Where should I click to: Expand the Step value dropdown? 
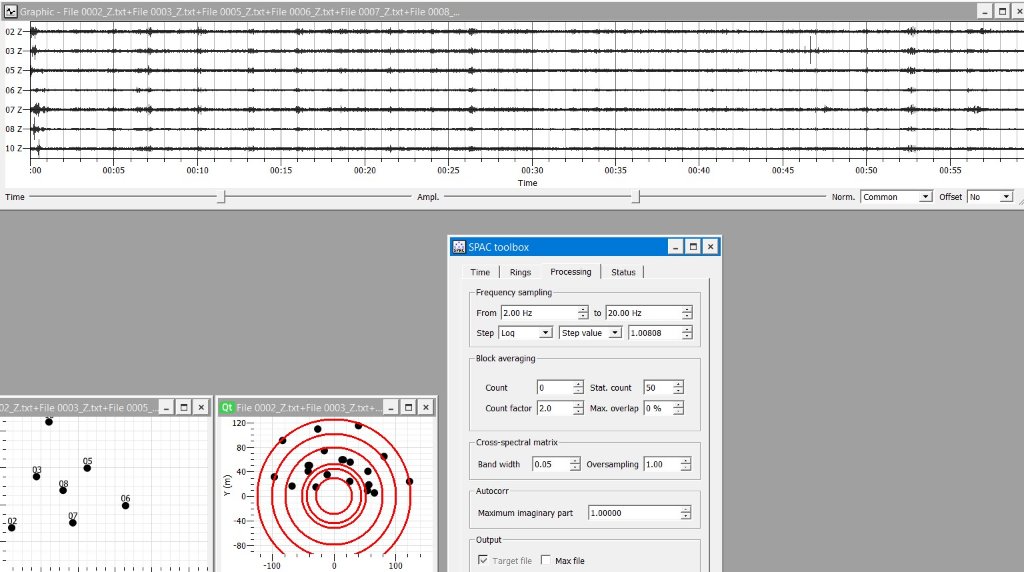pyautogui.click(x=591, y=333)
